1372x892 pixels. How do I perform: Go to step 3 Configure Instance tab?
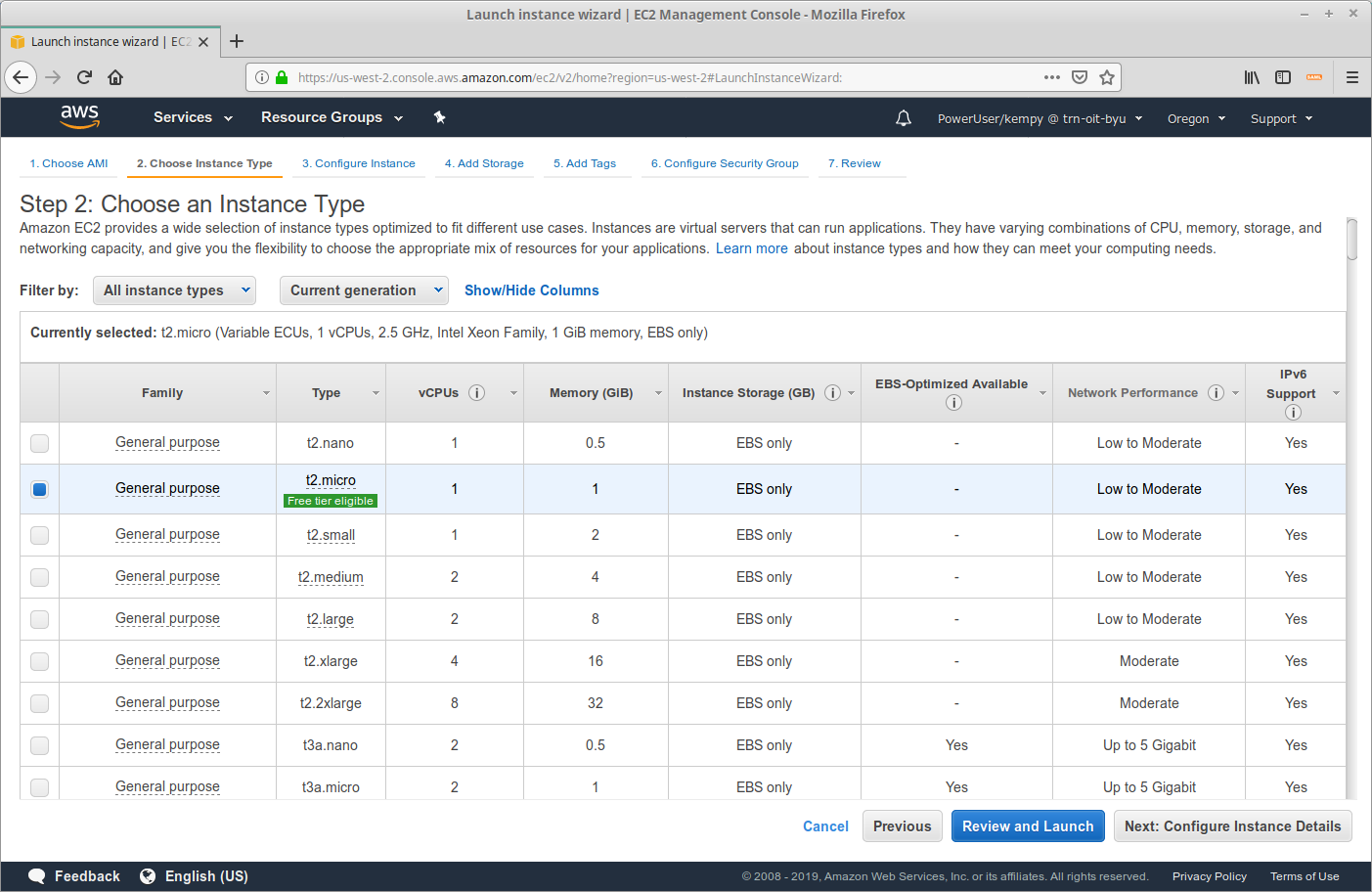[x=358, y=163]
